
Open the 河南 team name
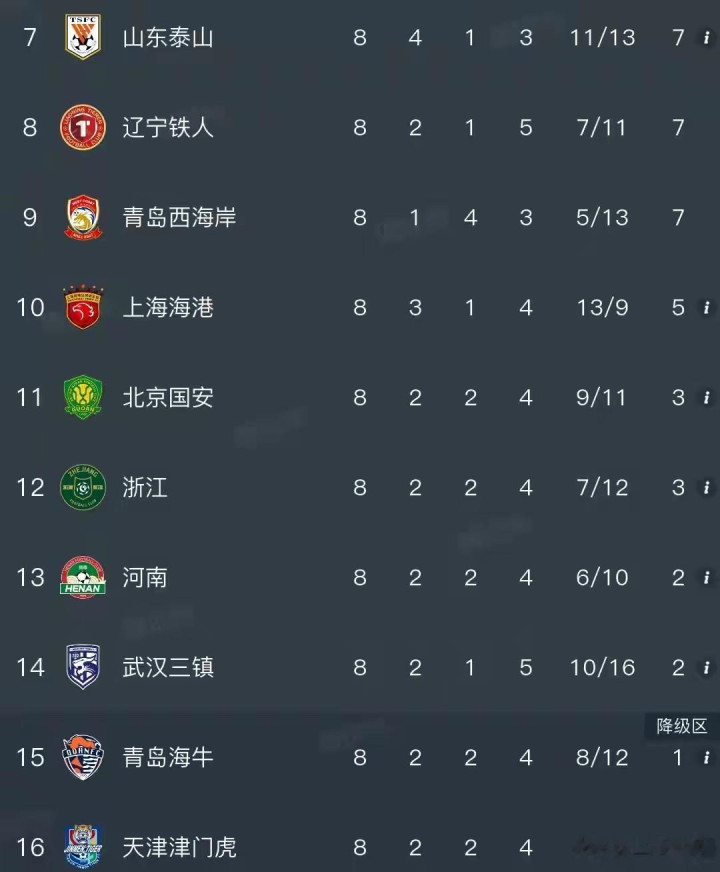click(145, 578)
